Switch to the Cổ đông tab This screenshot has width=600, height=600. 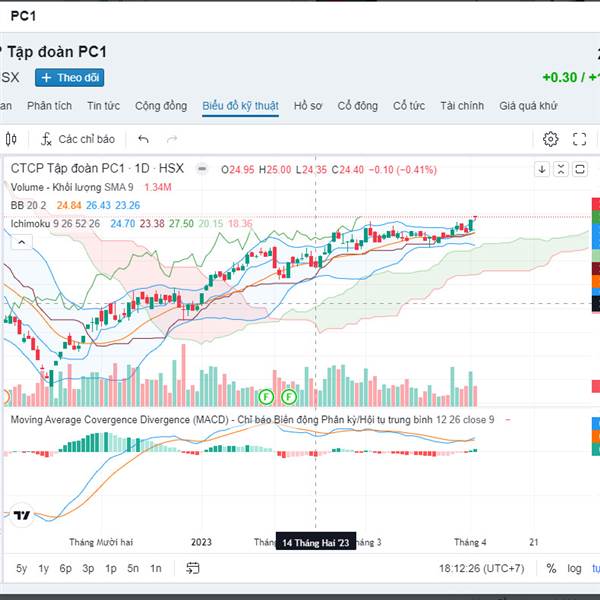[357, 106]
